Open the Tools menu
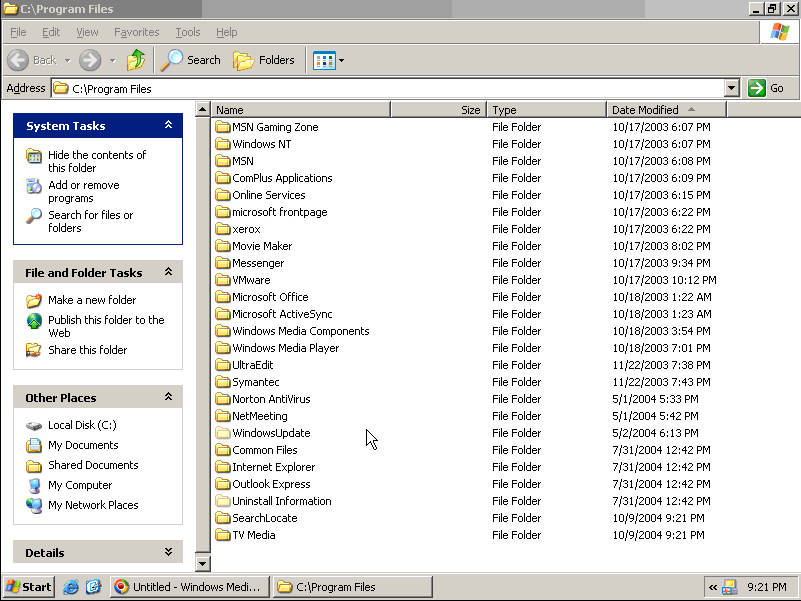 tap(187, 32)
